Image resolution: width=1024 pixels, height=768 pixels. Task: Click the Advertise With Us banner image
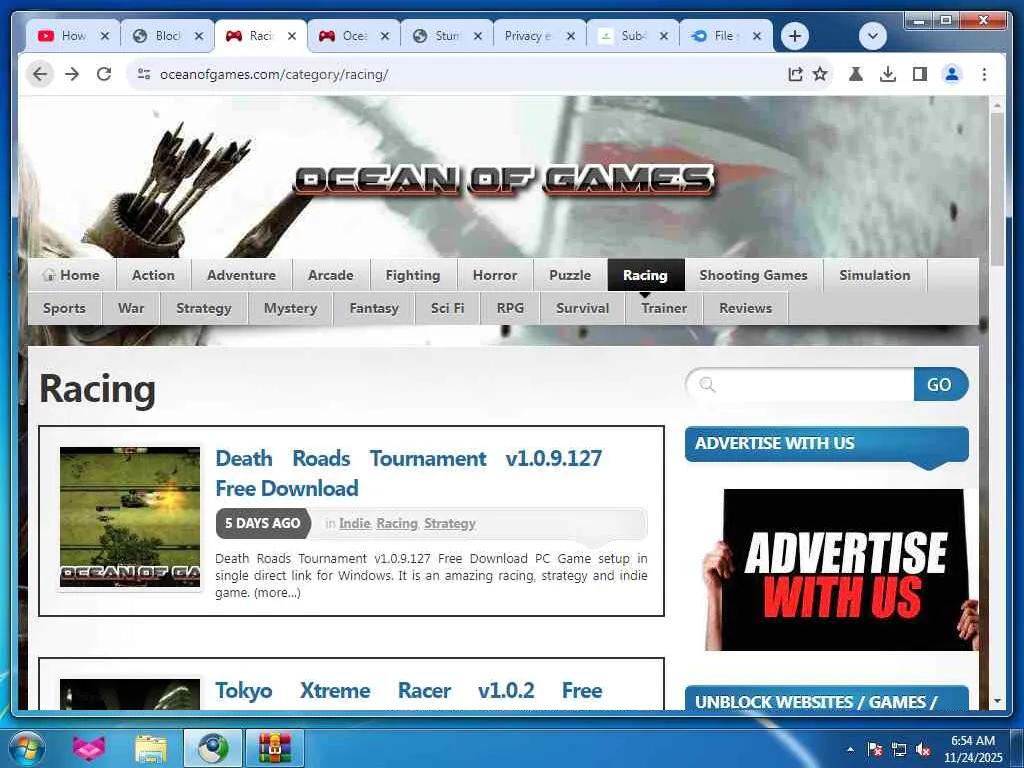click(x=842, y=569)
